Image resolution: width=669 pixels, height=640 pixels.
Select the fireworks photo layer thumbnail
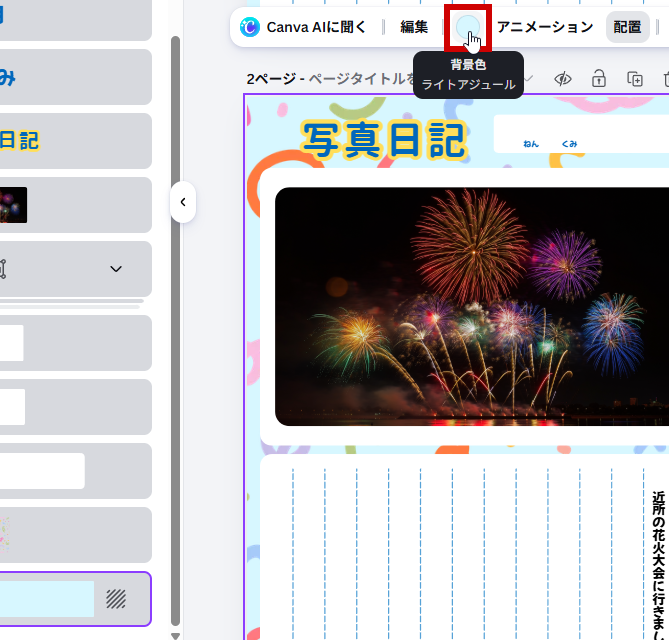pyautogui.click(x=13, y=205)
